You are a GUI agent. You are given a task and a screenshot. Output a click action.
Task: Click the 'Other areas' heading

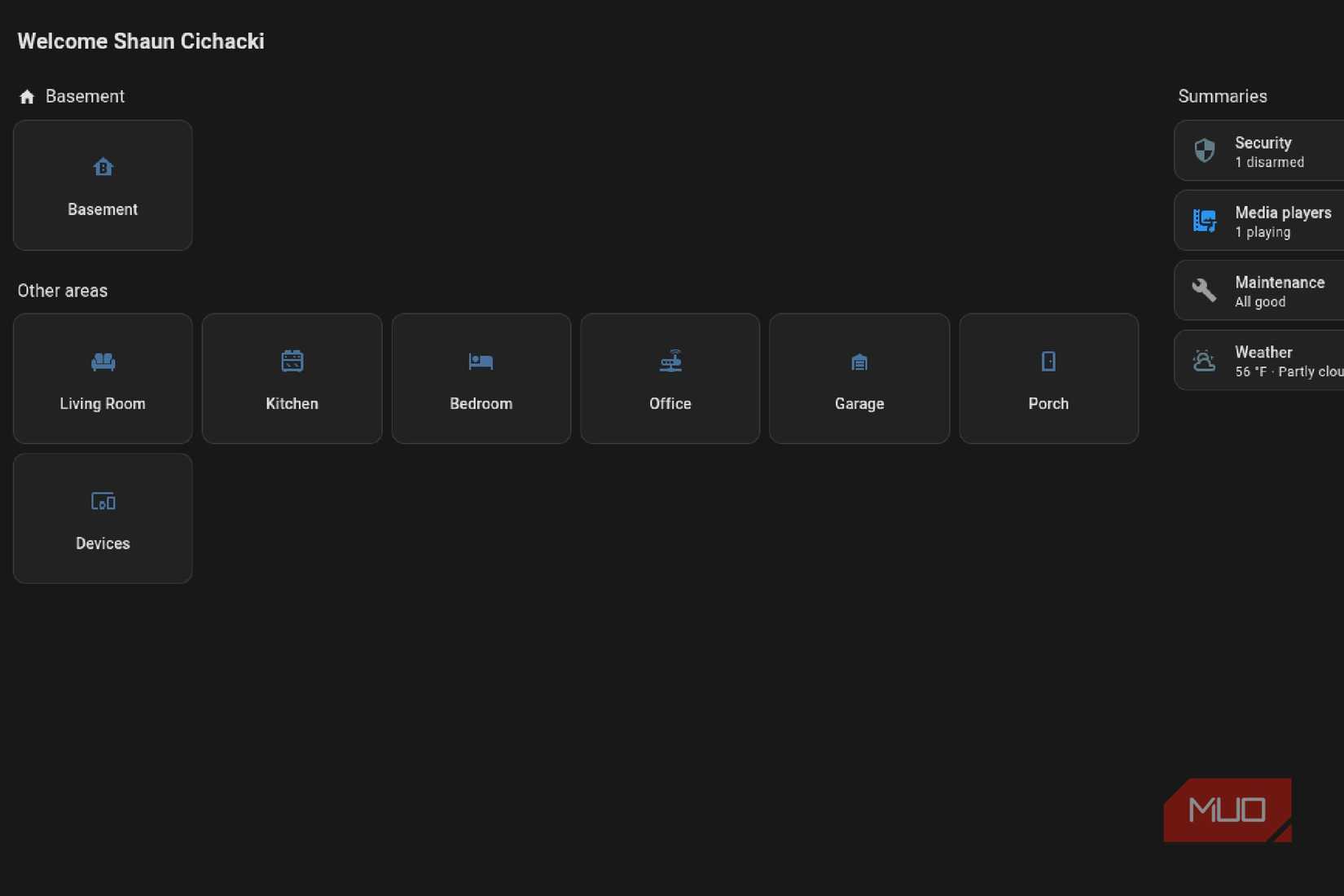tap(63, 291)
